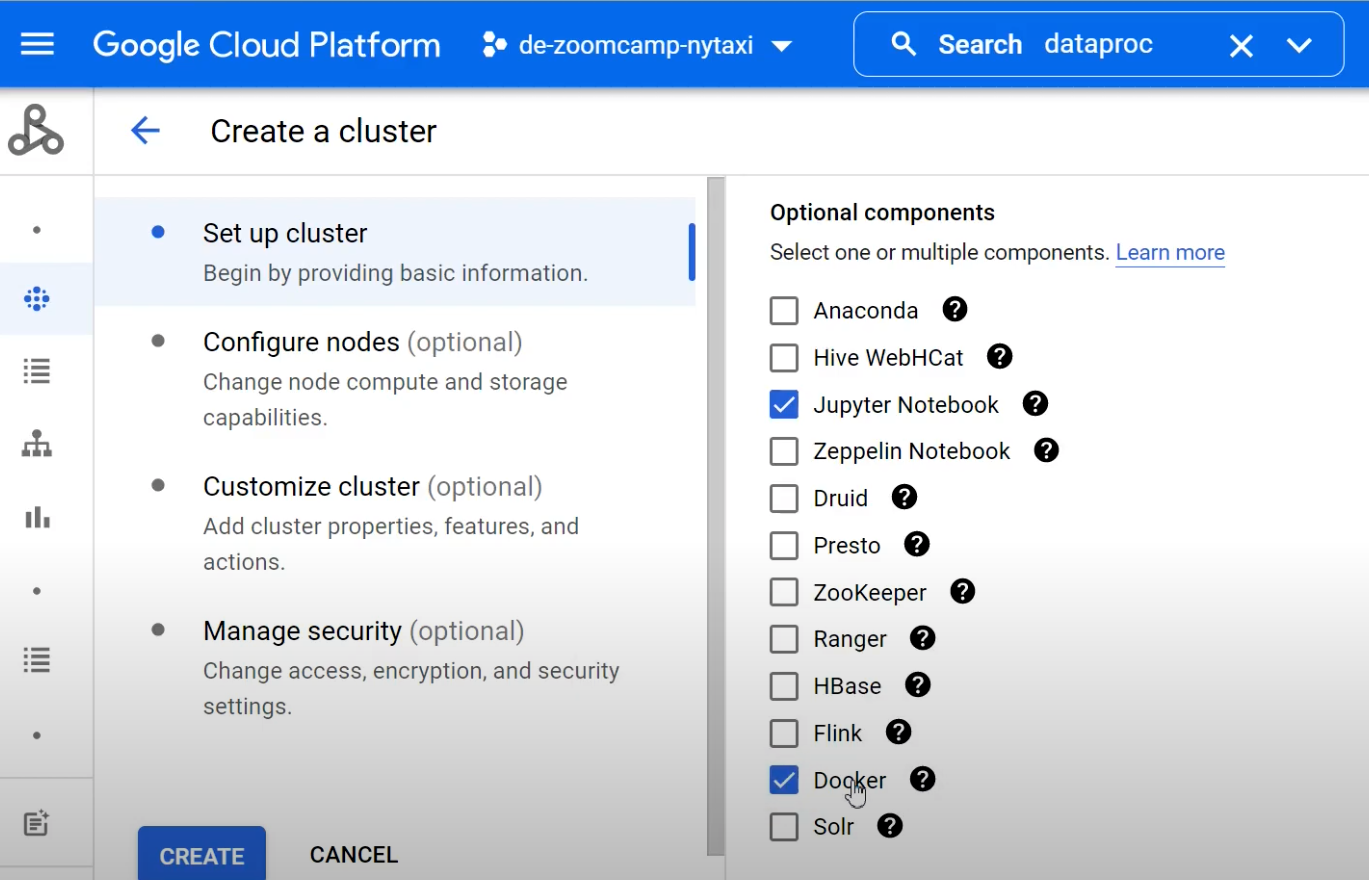Image resolution: width=1369 pixels, height=880 pixels.
Task: Open the Learn more link
Action: click(1170, 253)
